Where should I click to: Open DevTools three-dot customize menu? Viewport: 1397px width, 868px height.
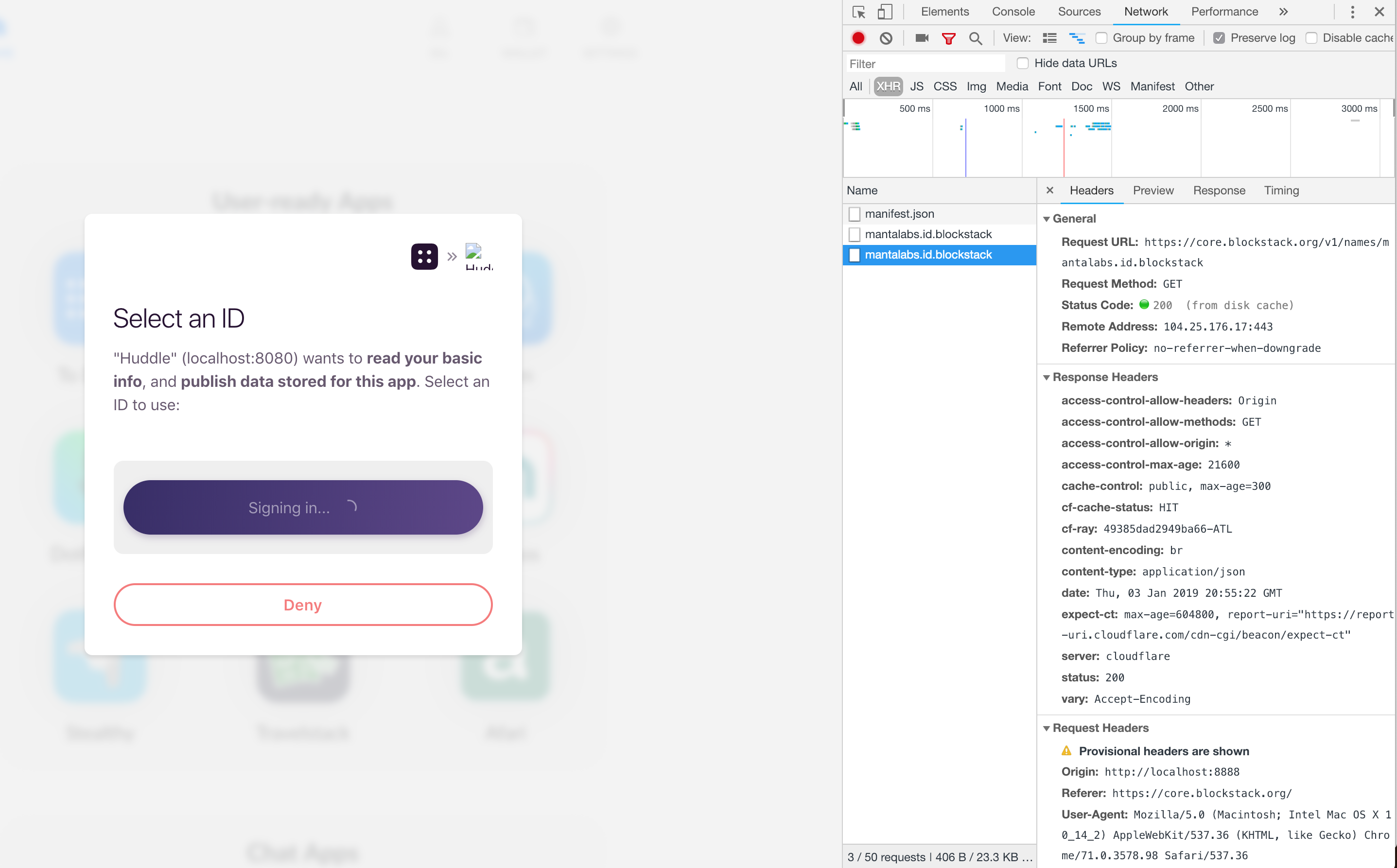point(1352,12)
